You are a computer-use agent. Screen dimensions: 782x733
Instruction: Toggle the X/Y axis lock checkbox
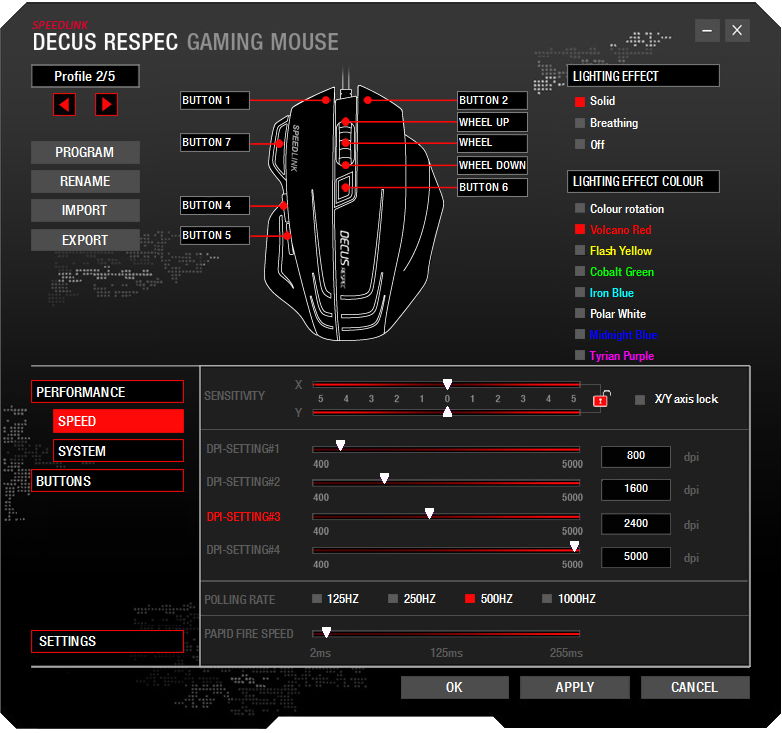(x=640, y=400)
